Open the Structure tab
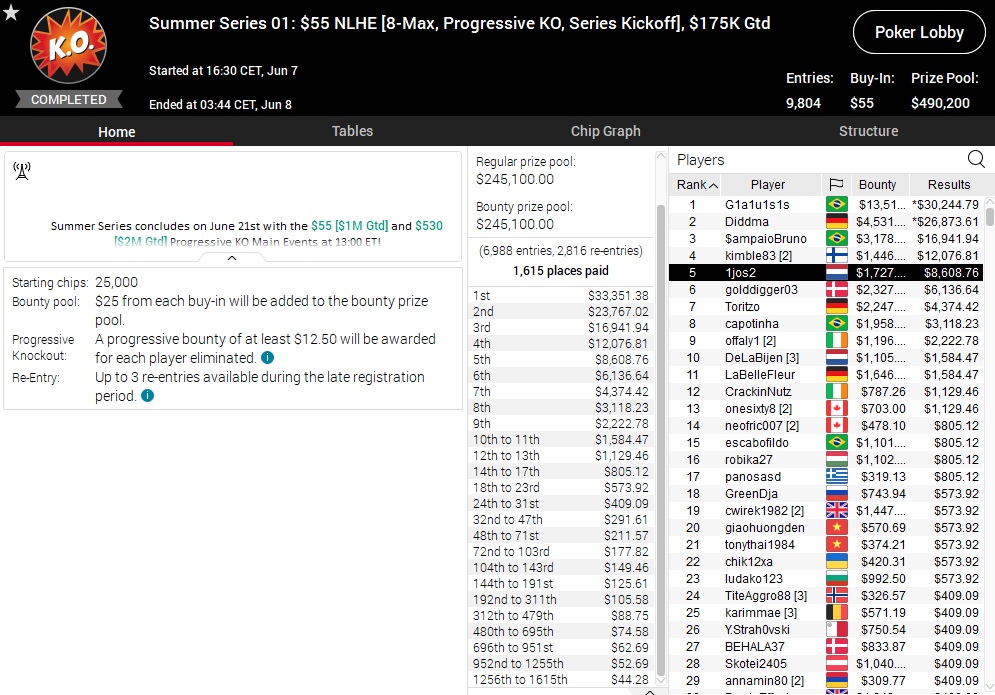The height and width of the screenshot is (695, 995). 868,131
